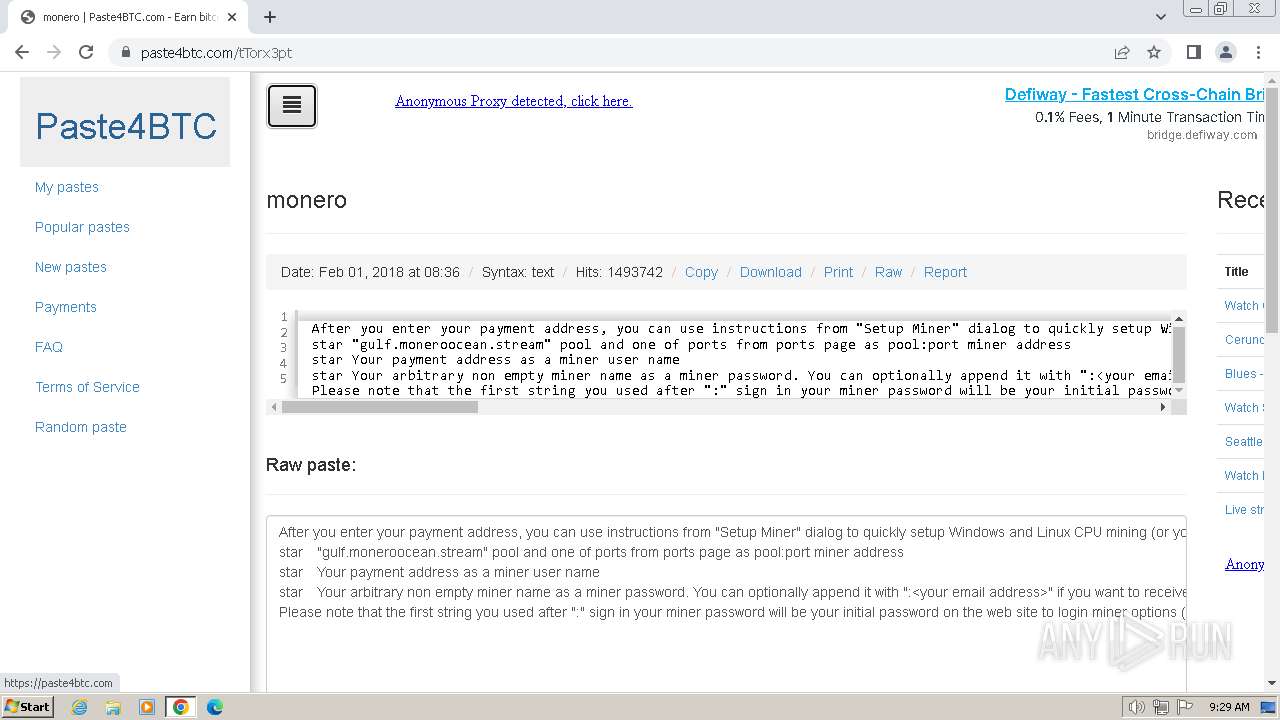Click the hamburger menu toggle button
1280x720 pixels.
click(x=292, y=106)
